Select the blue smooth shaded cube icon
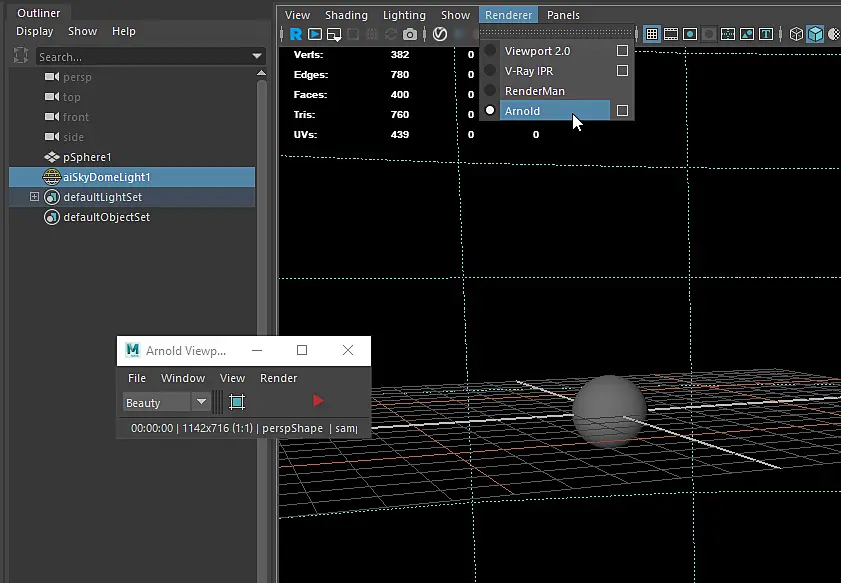This screenshot has width=841, height=583. (x=815, y=34)
